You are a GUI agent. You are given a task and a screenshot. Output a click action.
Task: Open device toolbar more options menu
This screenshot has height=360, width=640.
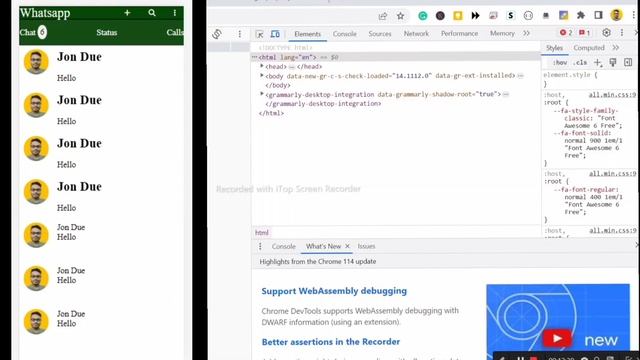[240, 34]
